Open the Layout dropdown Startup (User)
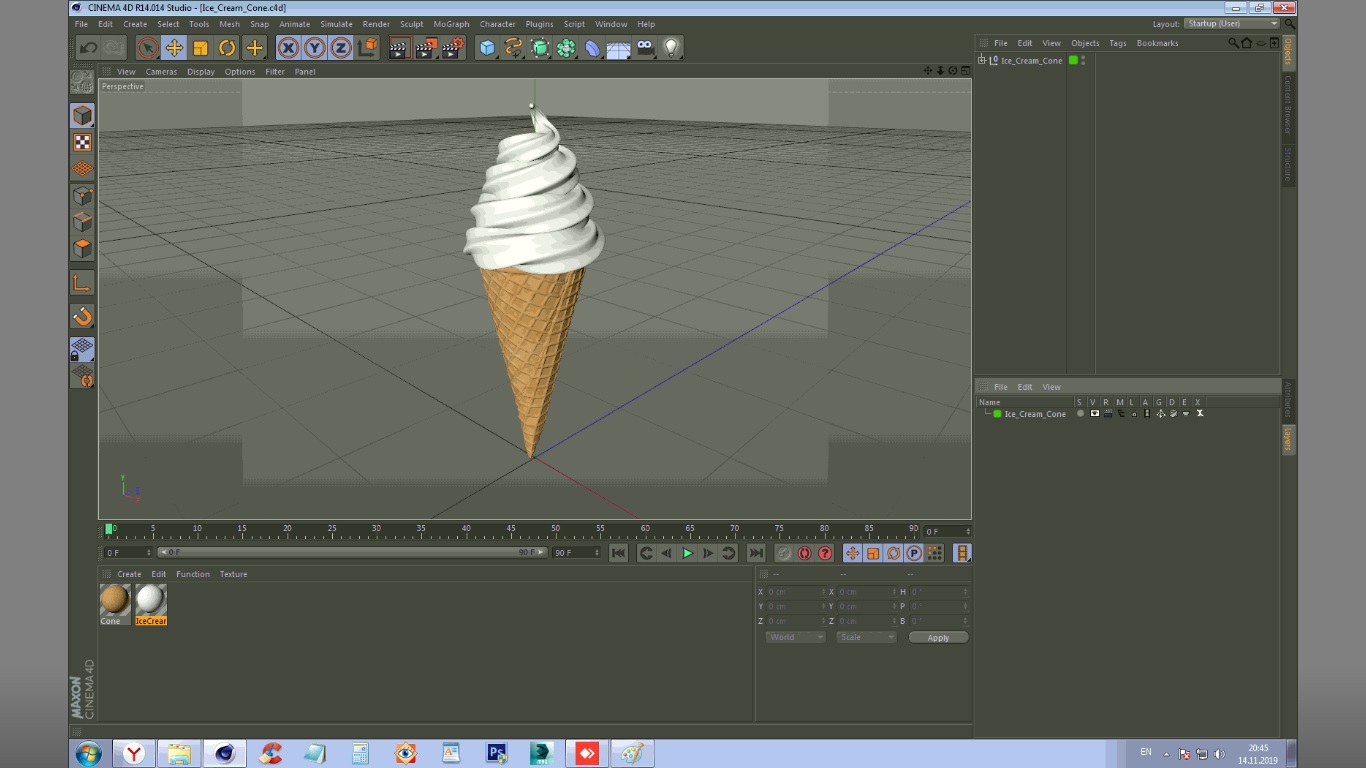 1232,24
